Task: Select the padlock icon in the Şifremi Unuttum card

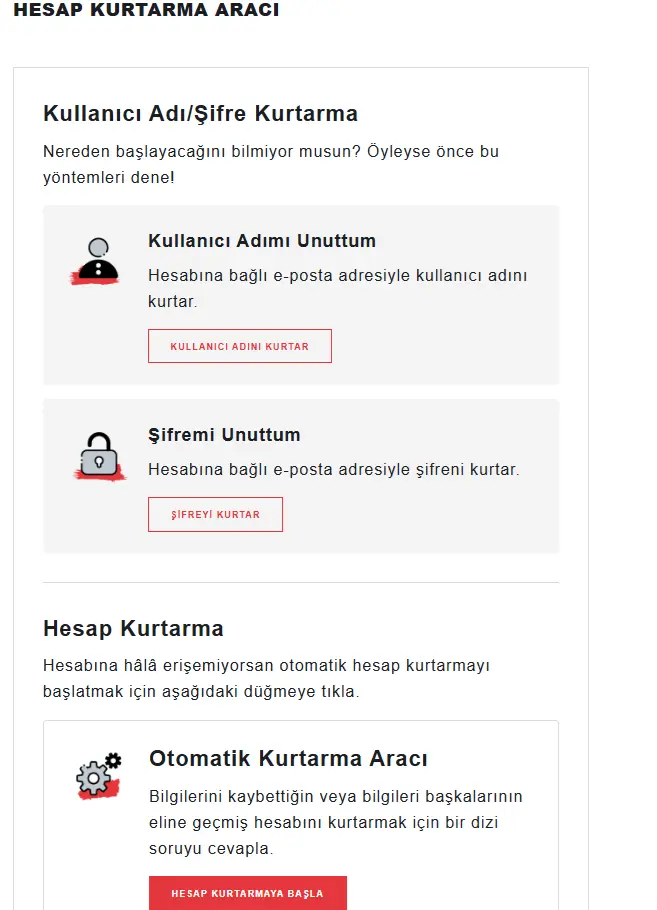Action: click(x=98, y=455)
